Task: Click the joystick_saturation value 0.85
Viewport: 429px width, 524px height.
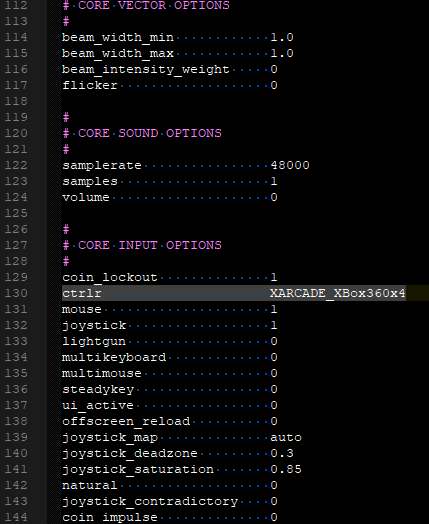Action: coord(286,470)
